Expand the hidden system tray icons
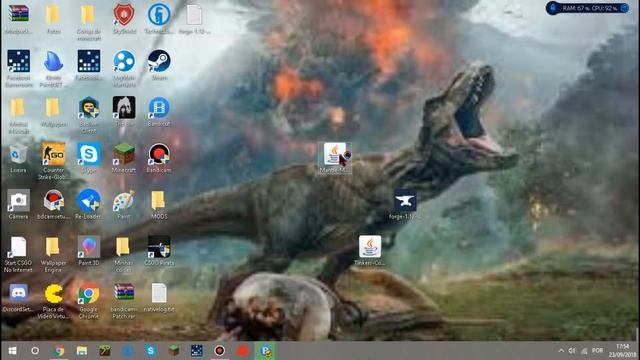This screenshot has height=360, width=640. point(561,351)
